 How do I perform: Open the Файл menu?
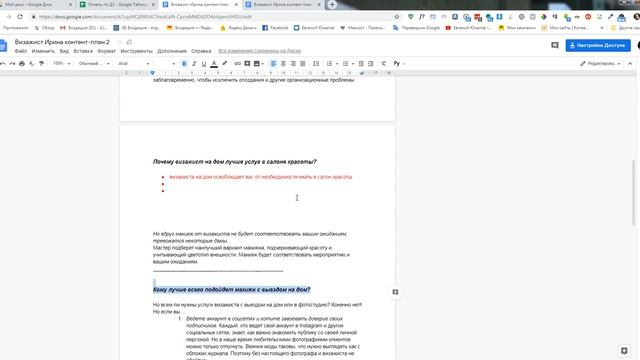coord(21,51)
